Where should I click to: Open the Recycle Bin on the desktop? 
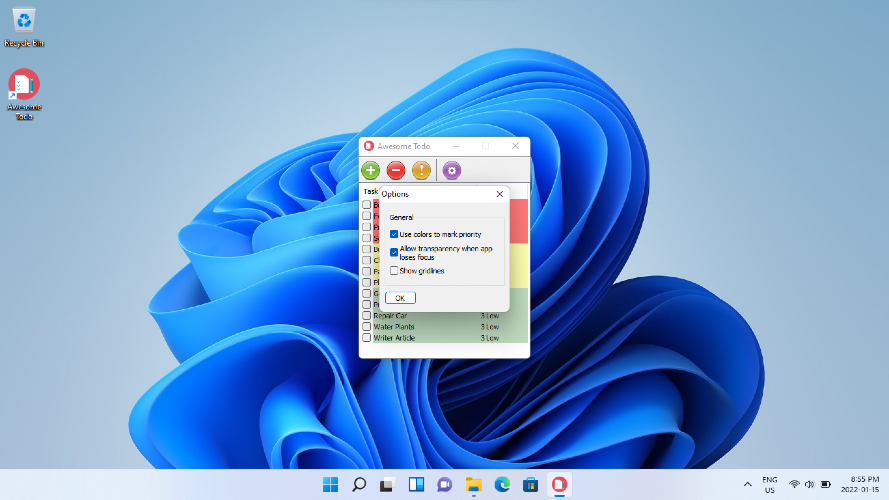(23, 25)
